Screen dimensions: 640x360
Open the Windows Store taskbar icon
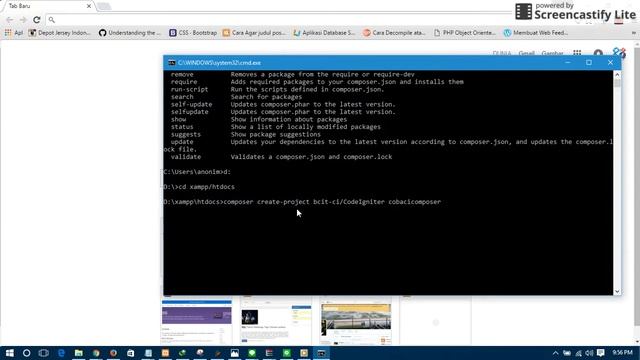click(131, 353)
